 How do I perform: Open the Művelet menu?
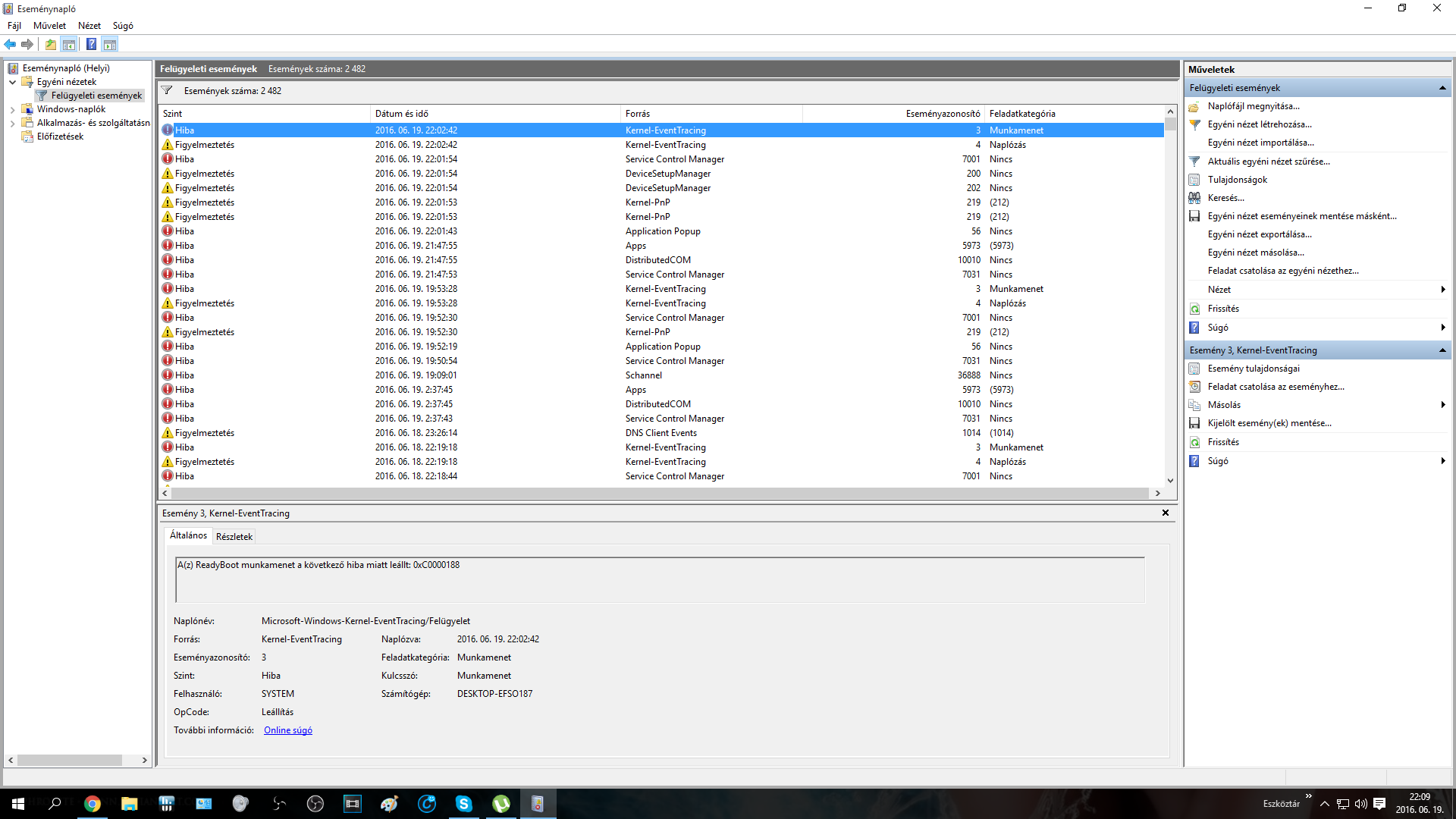pyautogui.click(x=49, y=26)
